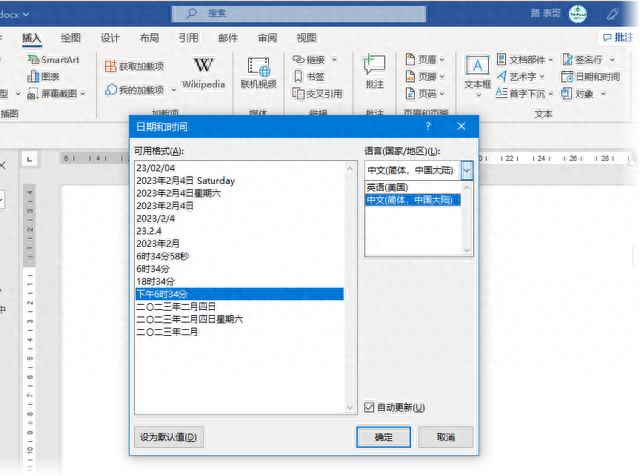This screenshot has height=476, width=640.
Task: Open My Add-ins (我的加载项)
Action: point(134,89)
